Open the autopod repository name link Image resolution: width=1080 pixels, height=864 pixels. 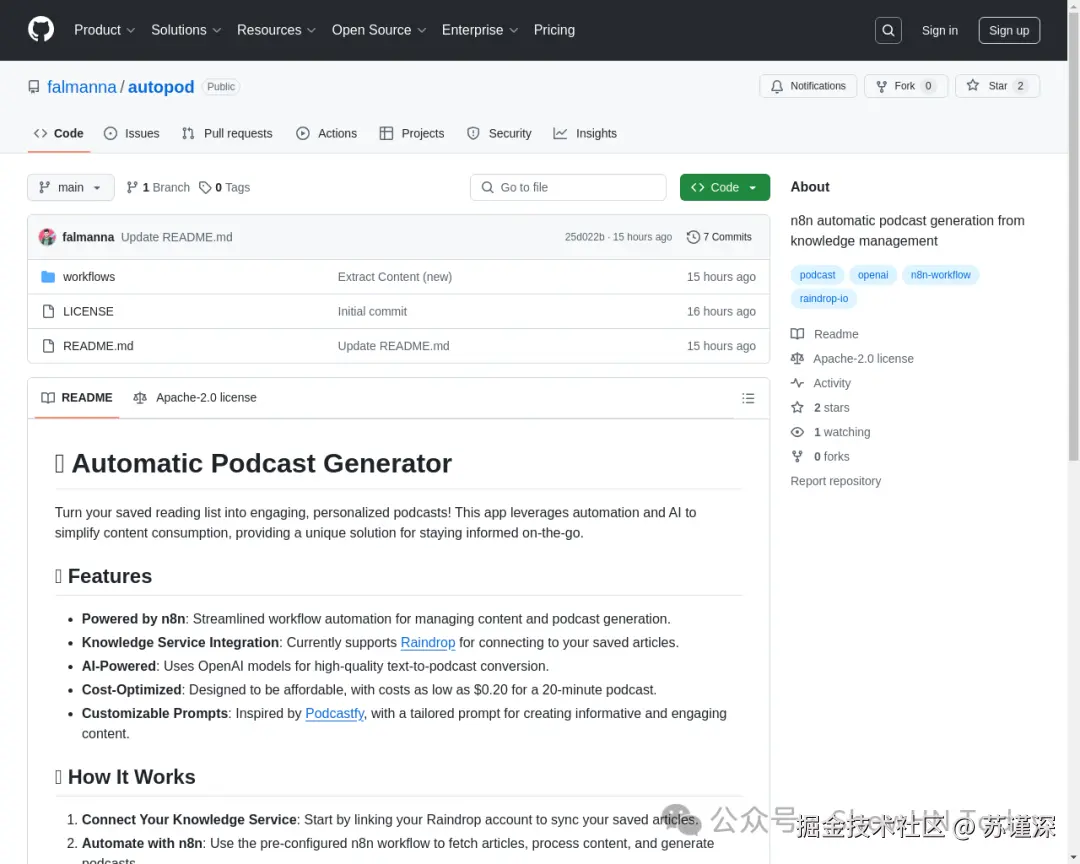point(161,87)
